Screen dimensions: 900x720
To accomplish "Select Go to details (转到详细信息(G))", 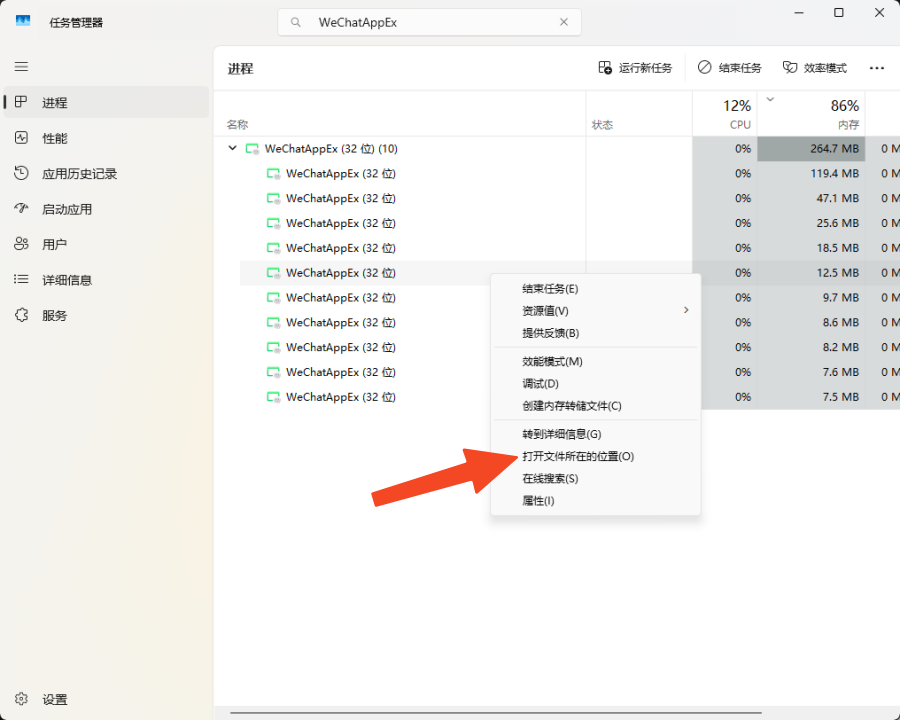I will click(596, 434).
